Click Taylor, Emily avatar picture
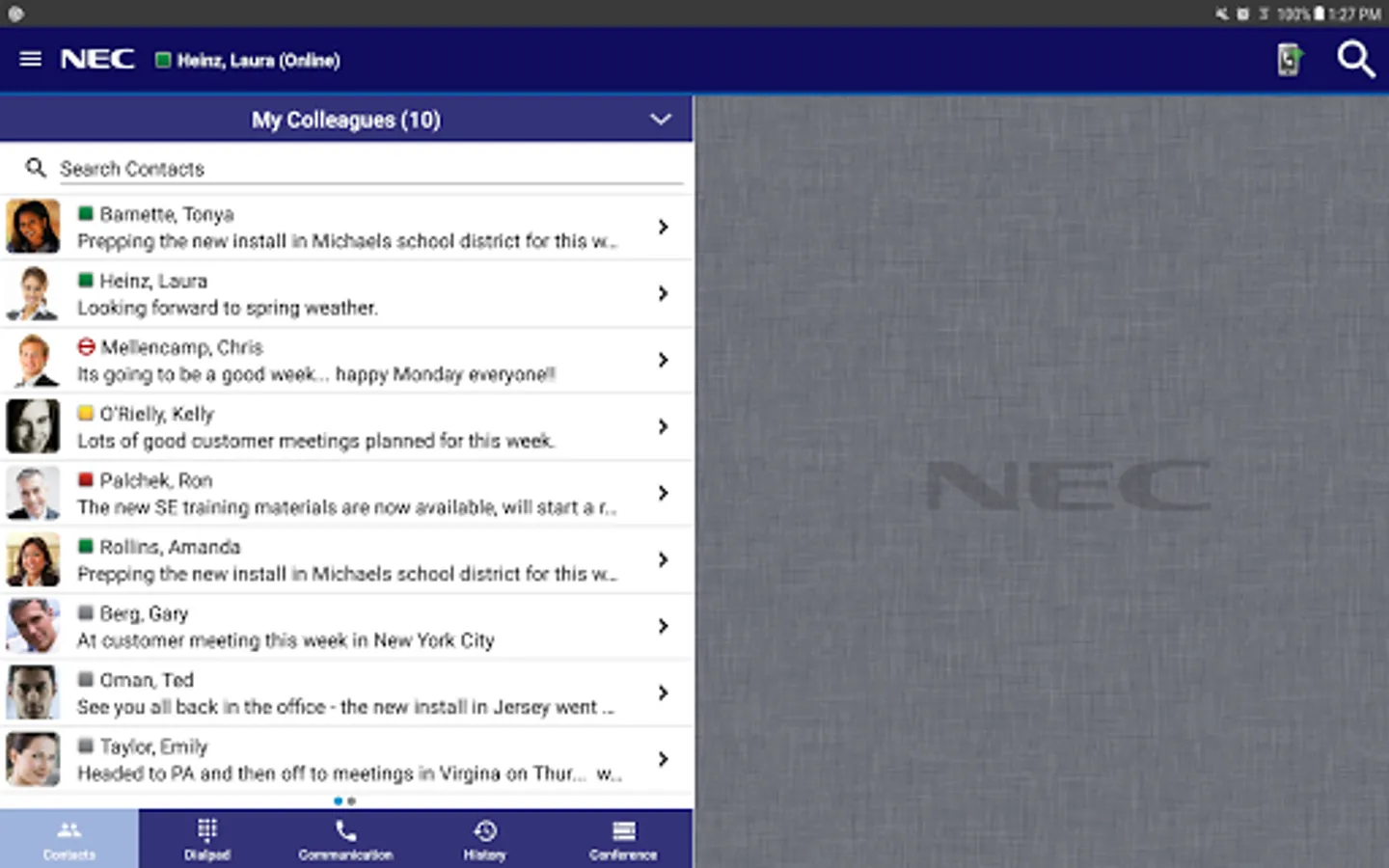The width and height of the screenshot is (1389, 868). tap(33, 759)
